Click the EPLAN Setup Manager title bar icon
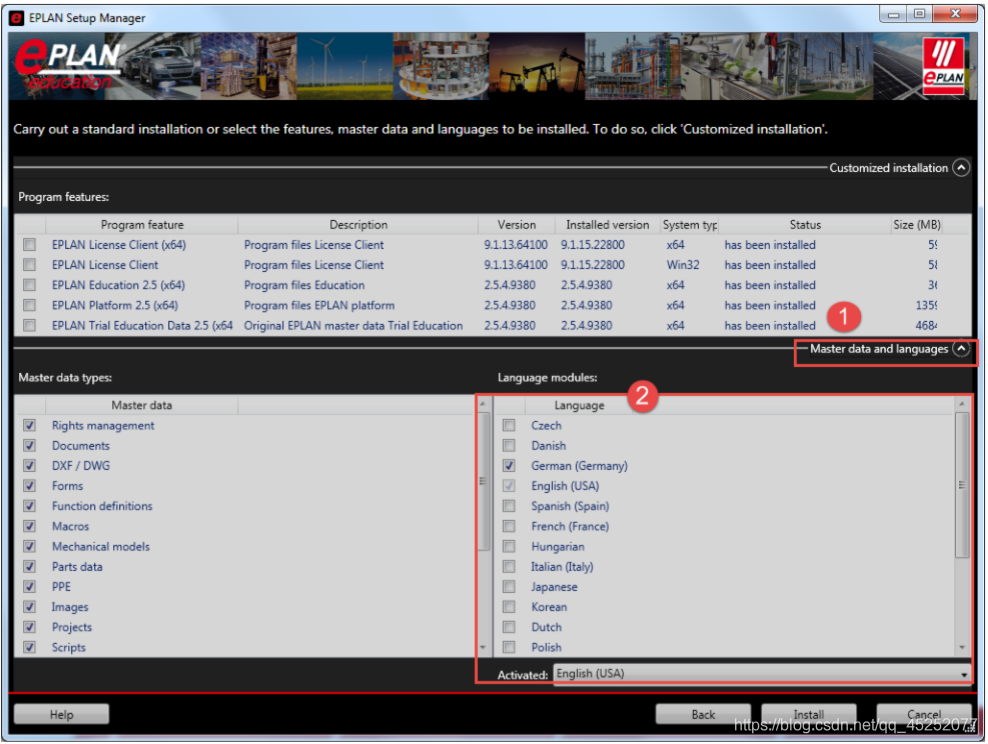This screenshot has width=988, height=744. [16, 17]
